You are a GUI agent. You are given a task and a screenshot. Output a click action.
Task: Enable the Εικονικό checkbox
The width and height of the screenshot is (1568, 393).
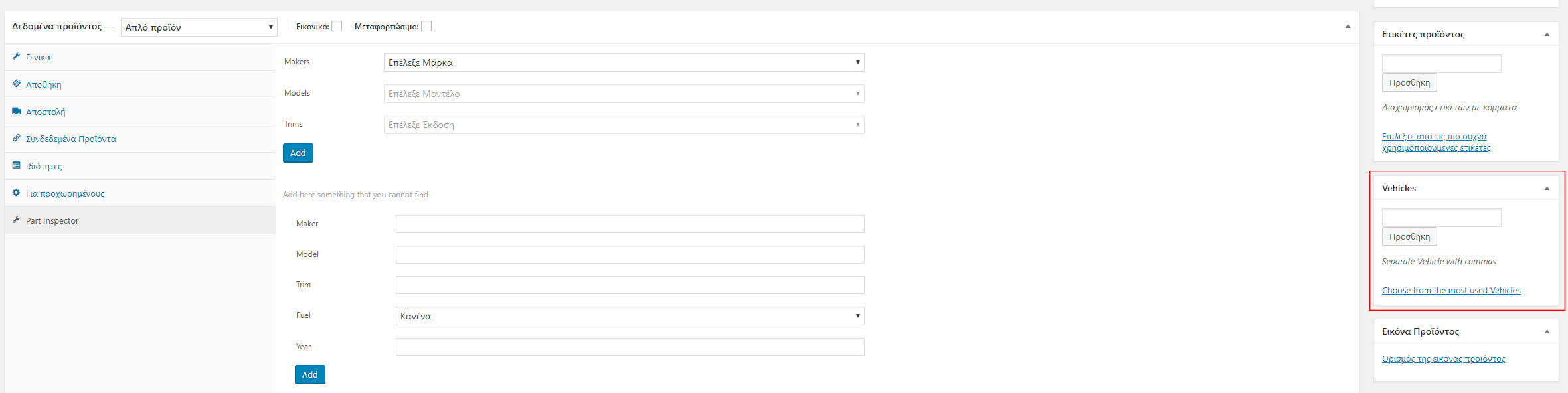pos(337,27)
